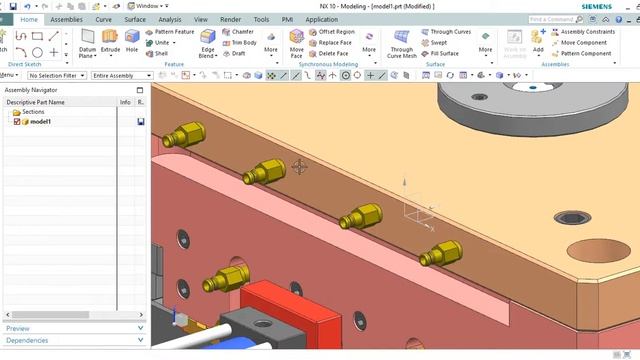Launch Move Component command
640x360 pixels.
[579, 42]
